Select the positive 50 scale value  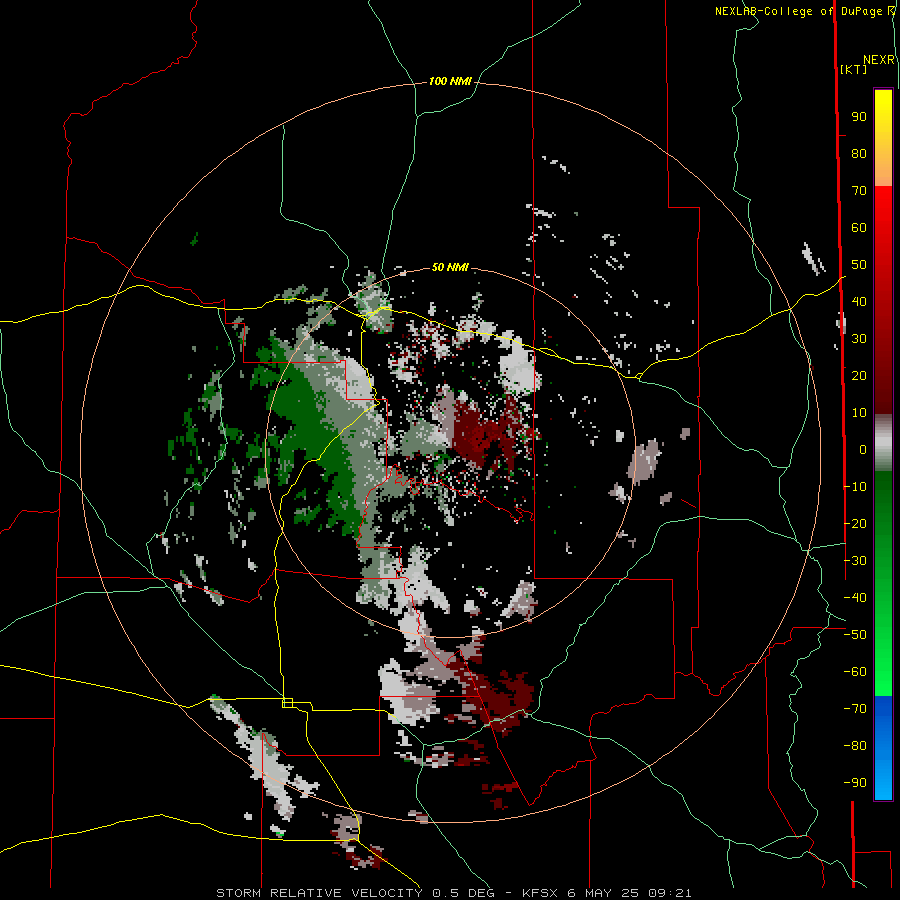coord(859,265)
